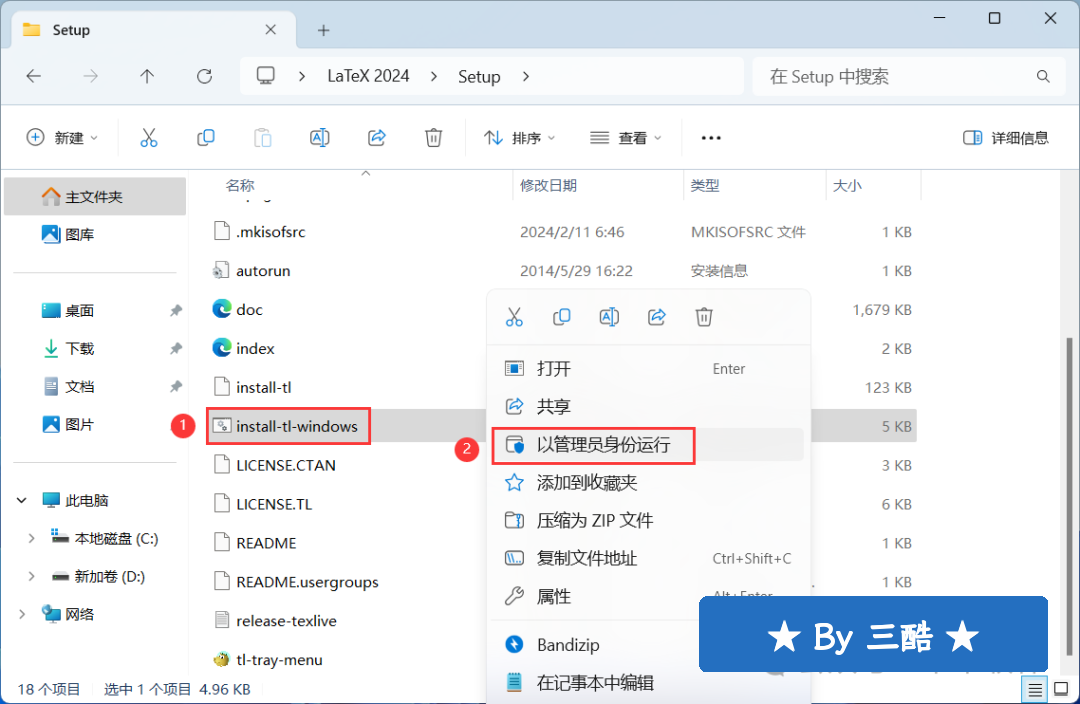The height and width of the screenshot is (704, 1080).
Task: Cut via the context menu scissors icon
Action: click(x=514, y=317)
